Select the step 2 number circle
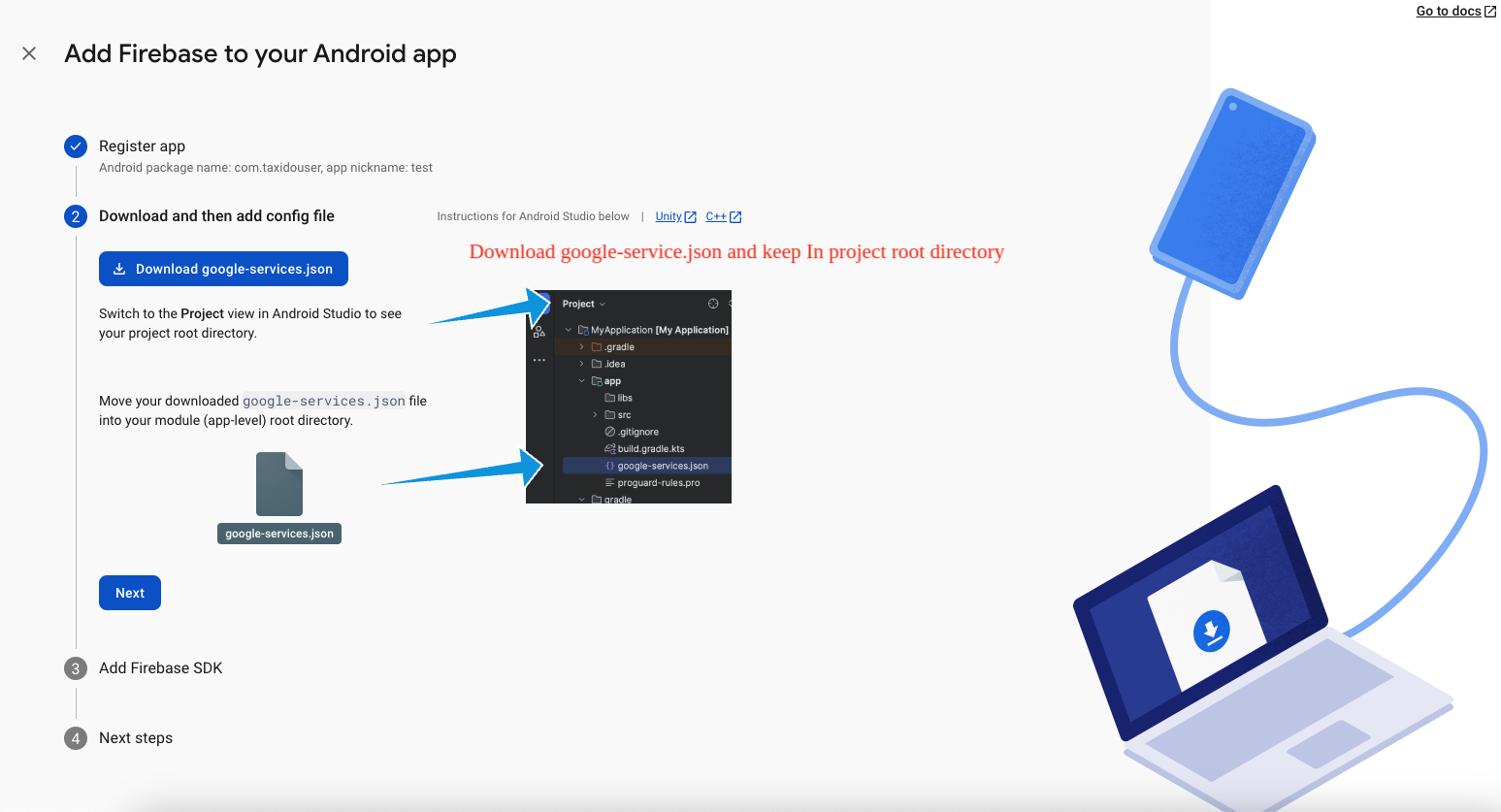This screenshot has height=812, width=1501. [76, 216]
